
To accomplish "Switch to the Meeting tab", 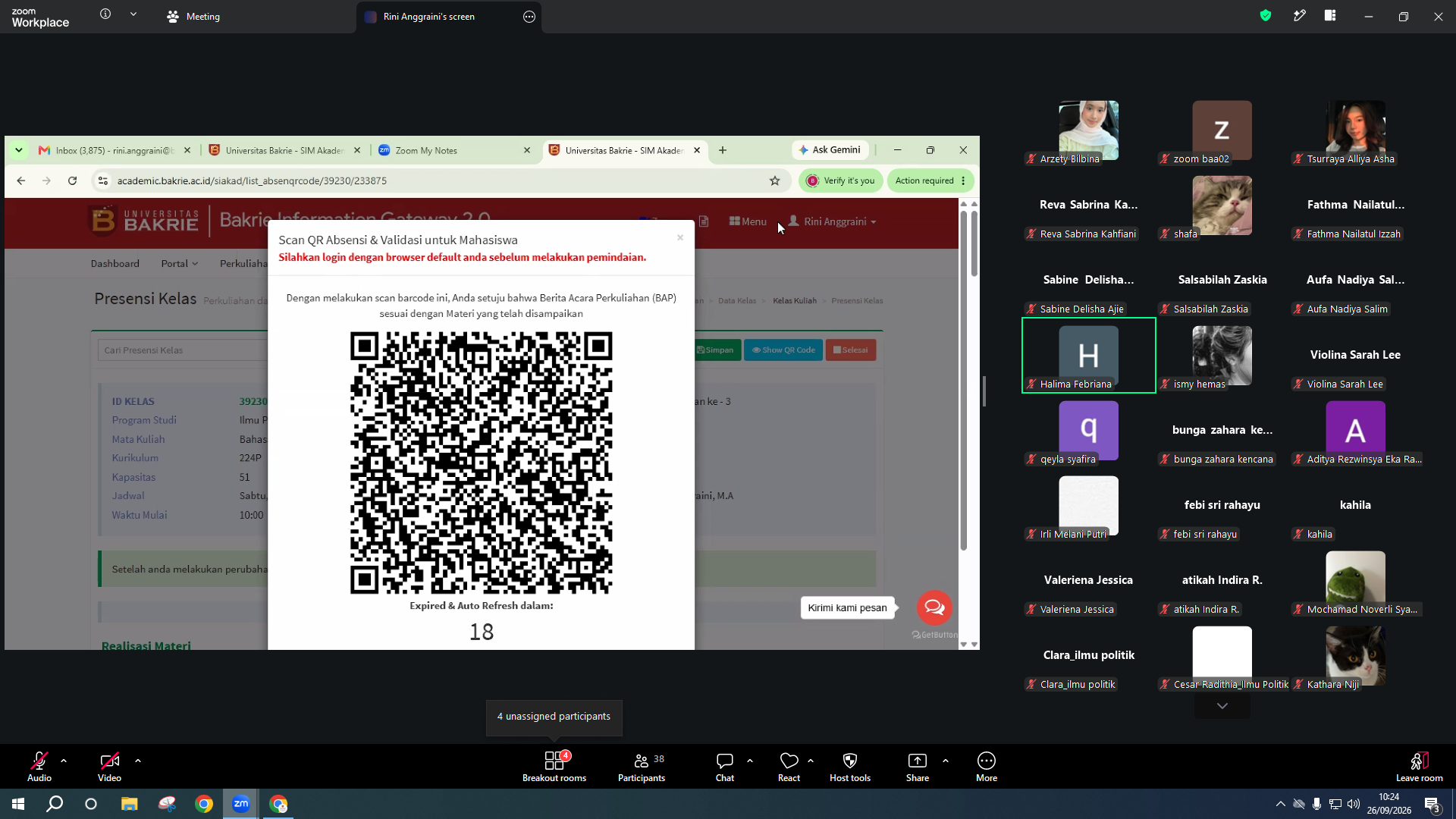I will [193, 17].
